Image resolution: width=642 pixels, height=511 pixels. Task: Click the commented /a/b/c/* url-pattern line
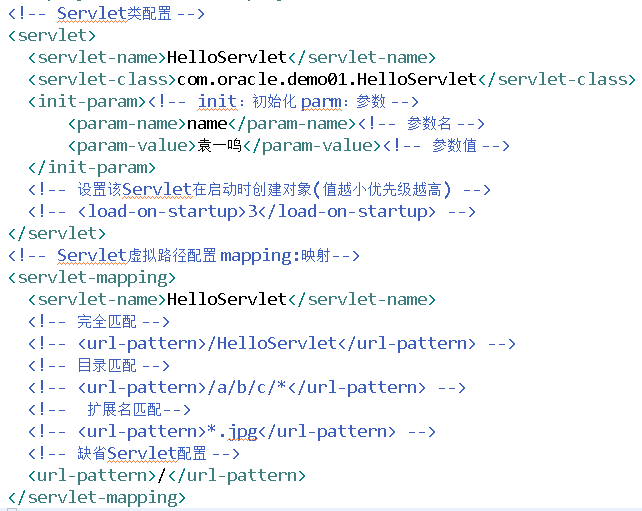(x=247, y=387)
